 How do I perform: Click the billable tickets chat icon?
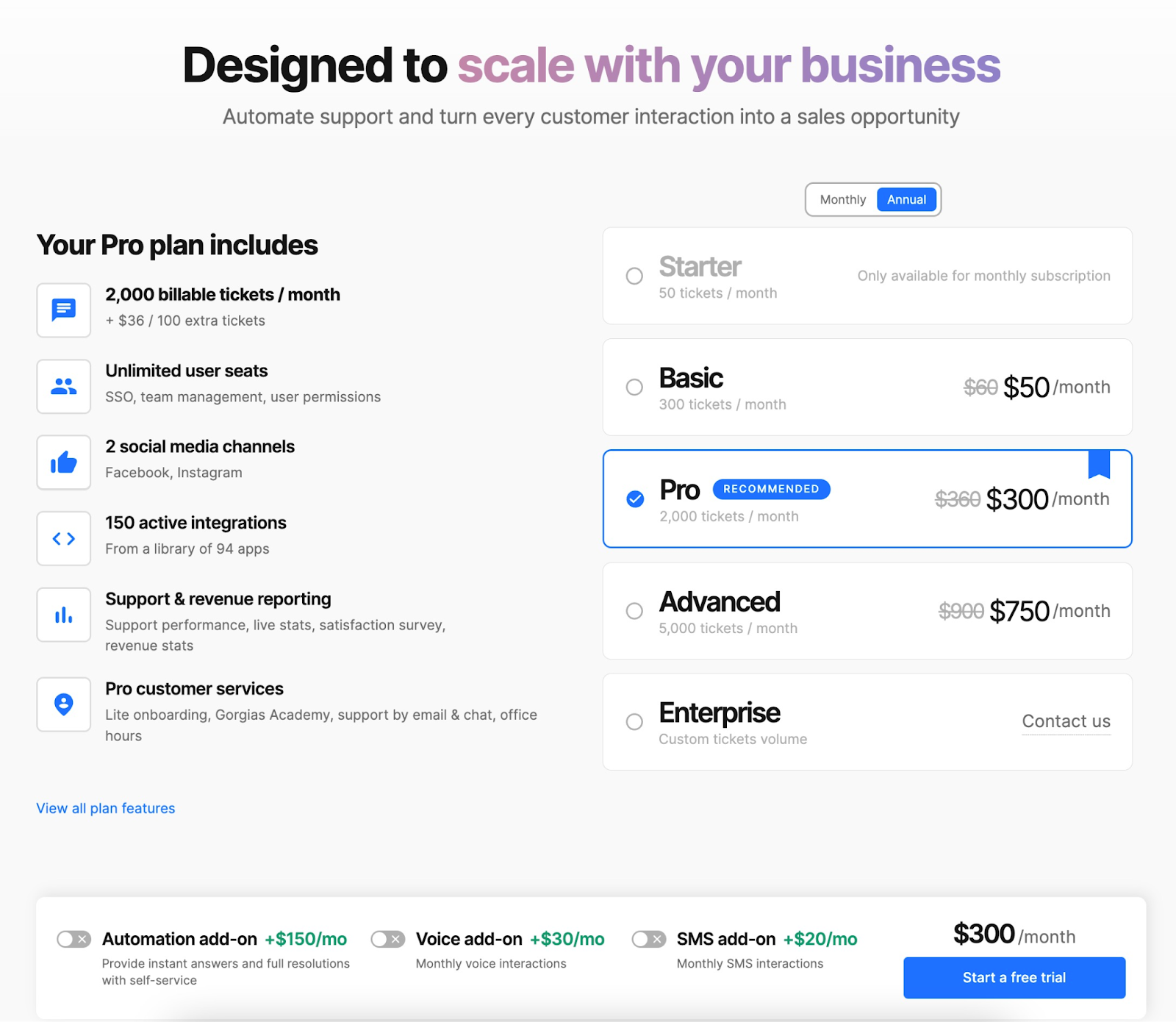point(64,310)
